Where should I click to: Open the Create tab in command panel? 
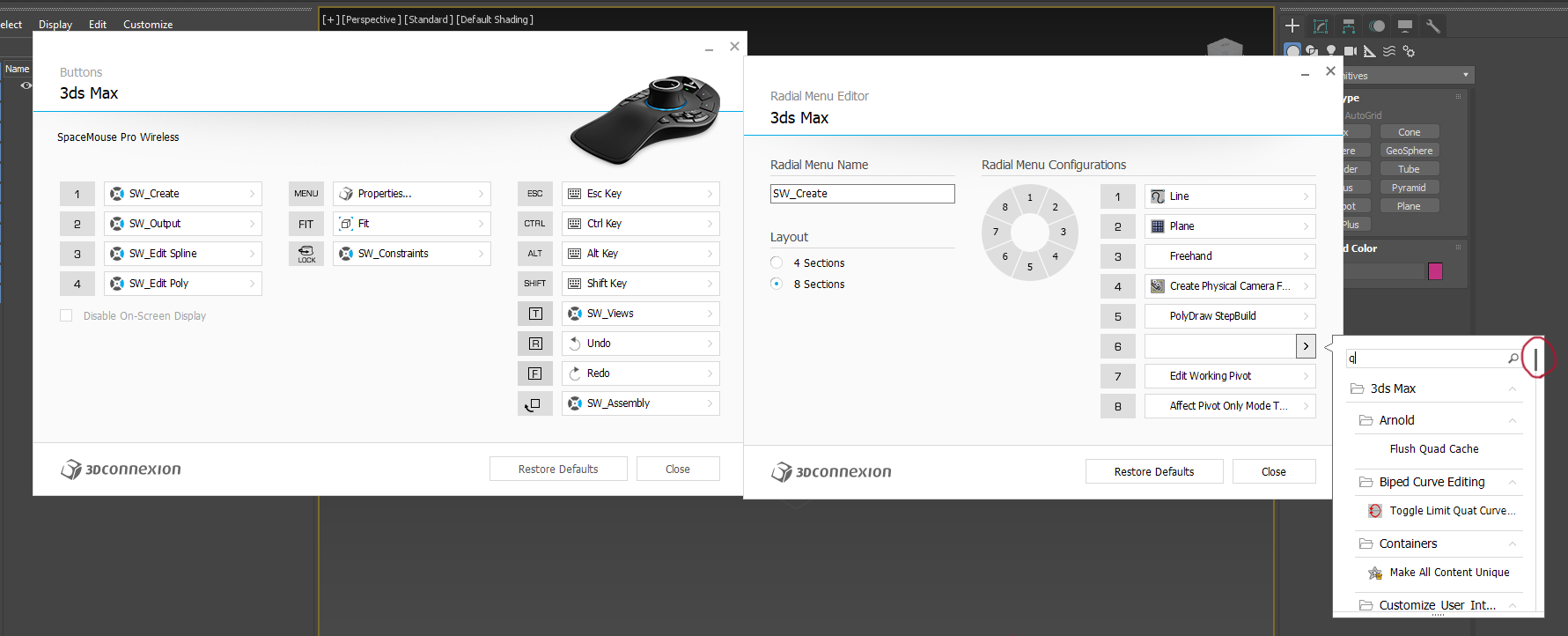point(1292,26)
